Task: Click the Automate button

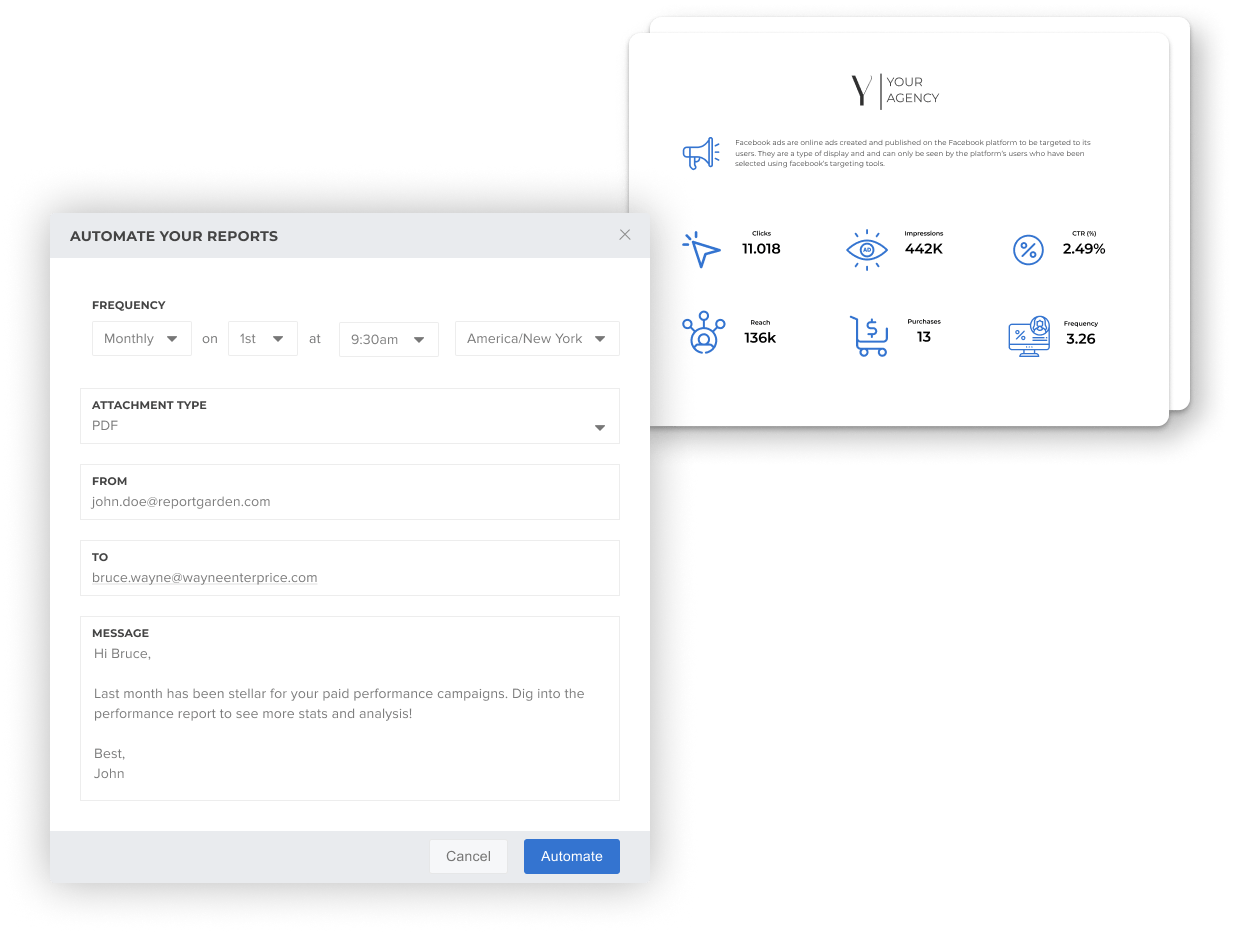Action: tap(572, 856)
